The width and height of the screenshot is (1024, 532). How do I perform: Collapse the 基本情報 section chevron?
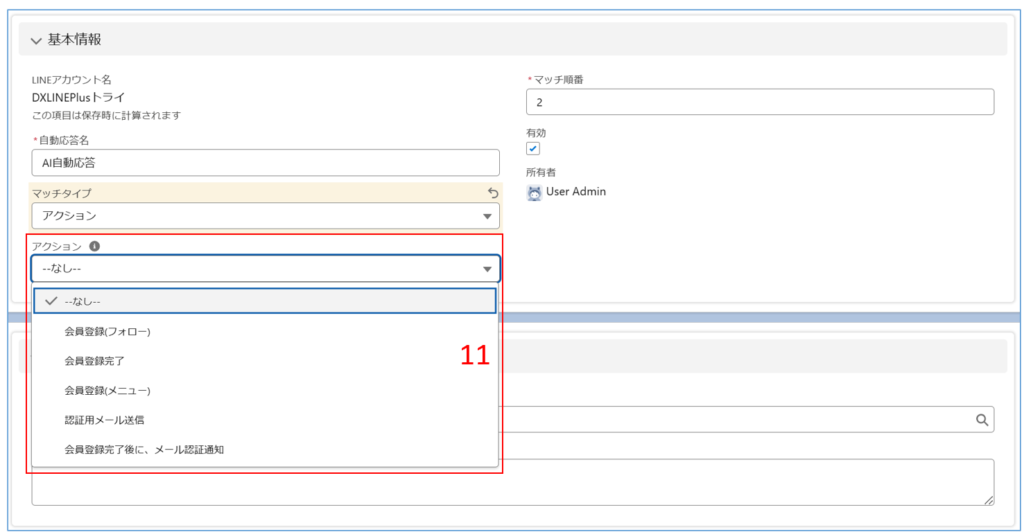tap(36, 40)
